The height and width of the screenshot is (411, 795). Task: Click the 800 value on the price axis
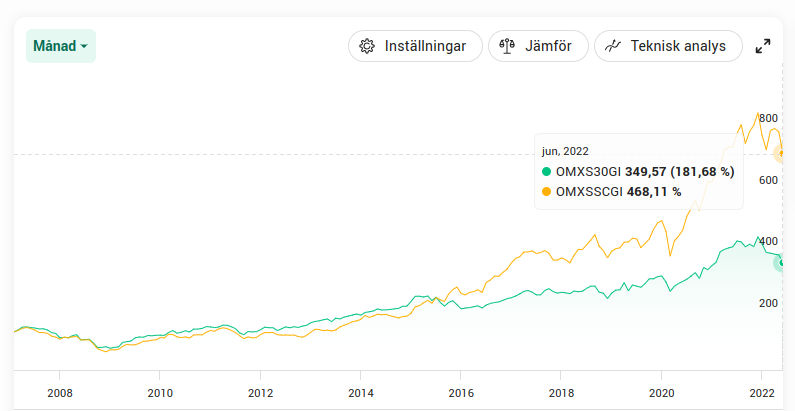(768, 118)
